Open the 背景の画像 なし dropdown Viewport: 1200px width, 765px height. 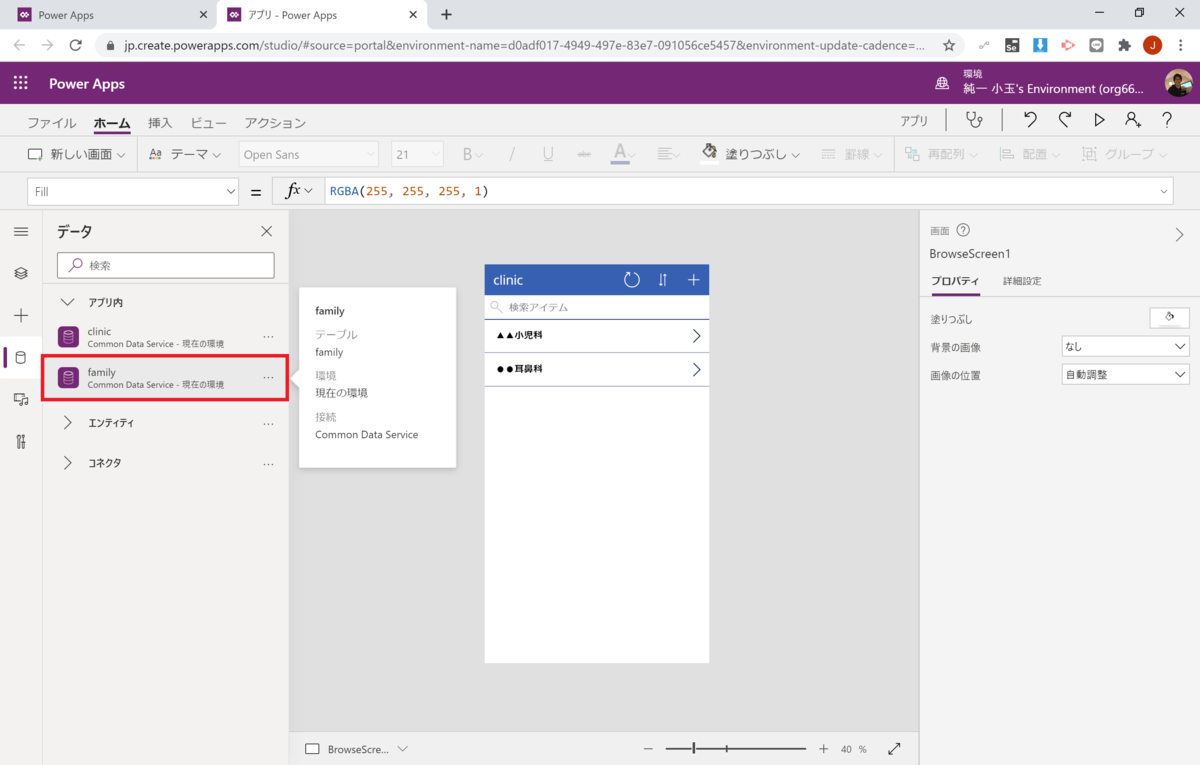coord(1125,346)
